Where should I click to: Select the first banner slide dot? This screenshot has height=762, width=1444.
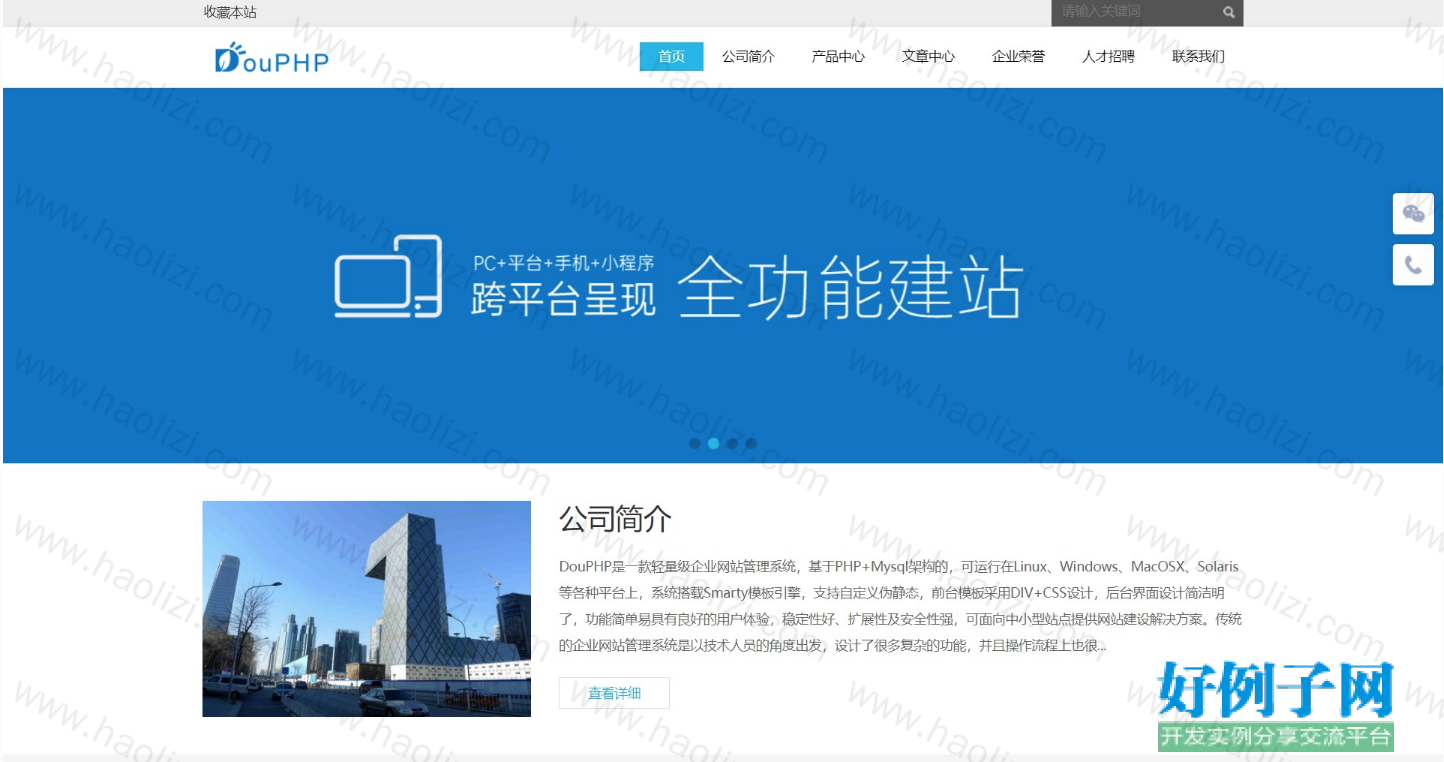point(695,443)
